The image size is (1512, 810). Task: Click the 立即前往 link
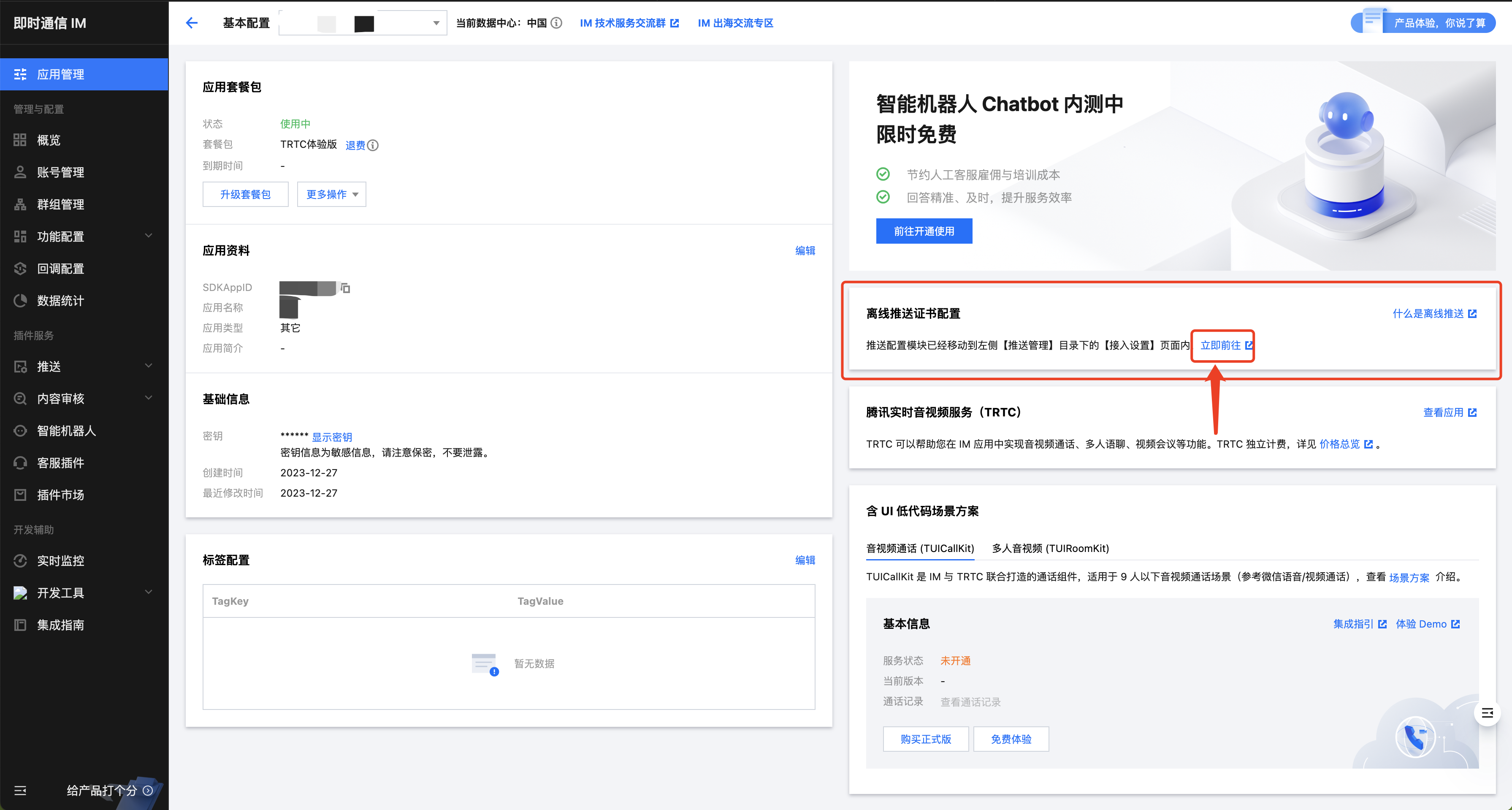(1220, 345)
